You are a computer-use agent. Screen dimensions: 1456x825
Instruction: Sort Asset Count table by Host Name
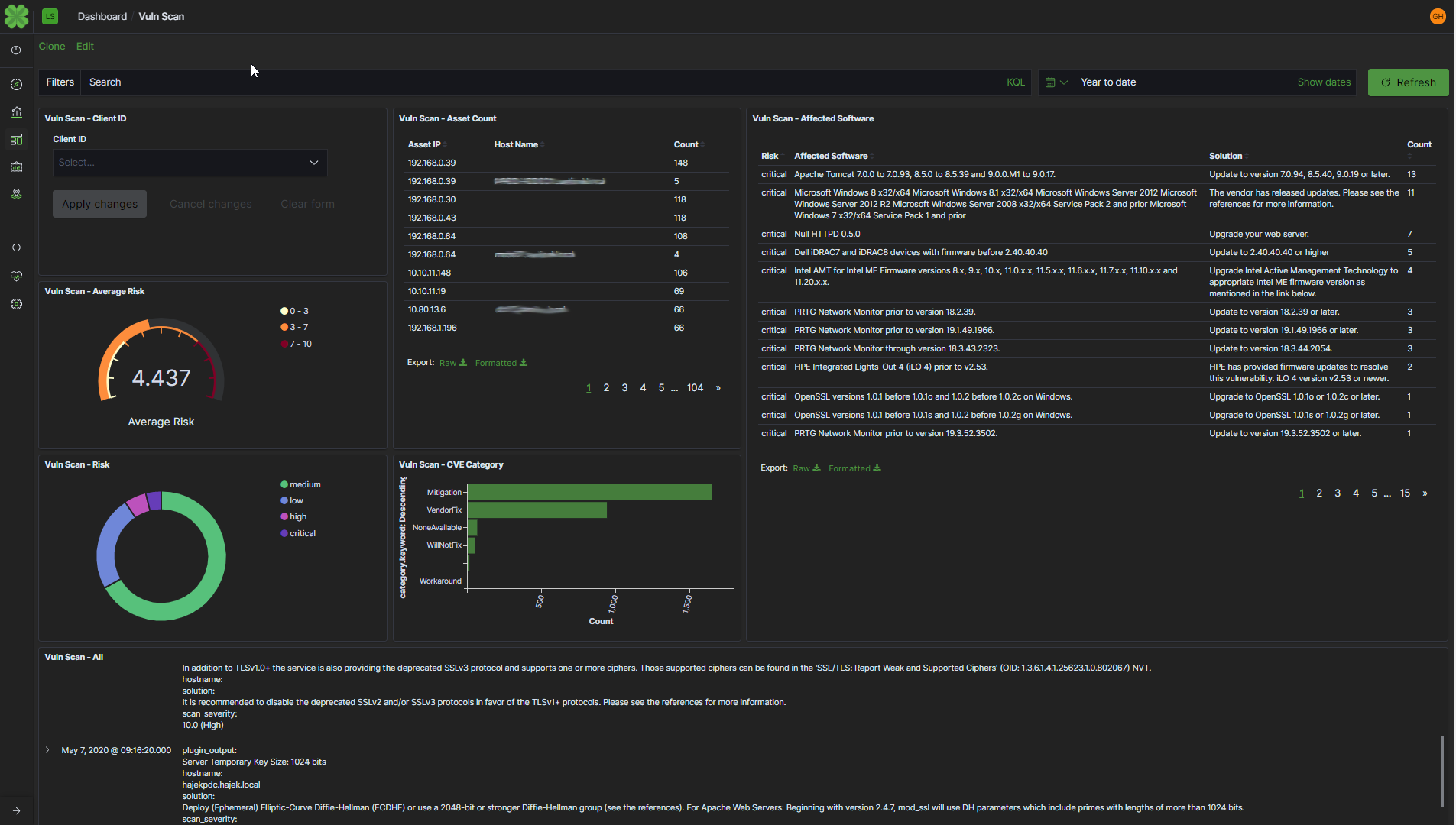[518, 144]
